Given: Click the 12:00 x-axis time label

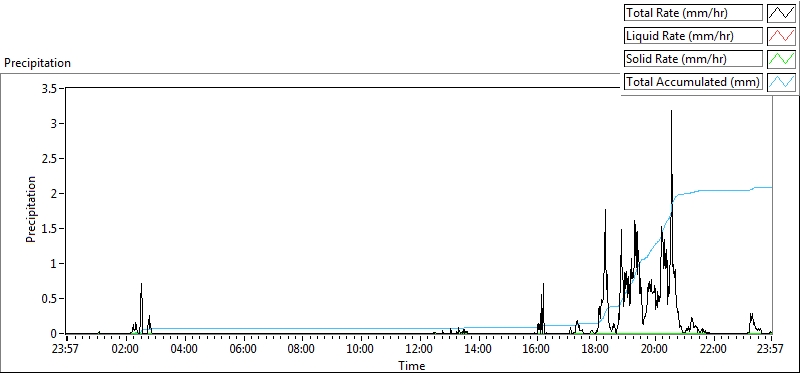Looking at the screenshot, I should click(419, 349).
